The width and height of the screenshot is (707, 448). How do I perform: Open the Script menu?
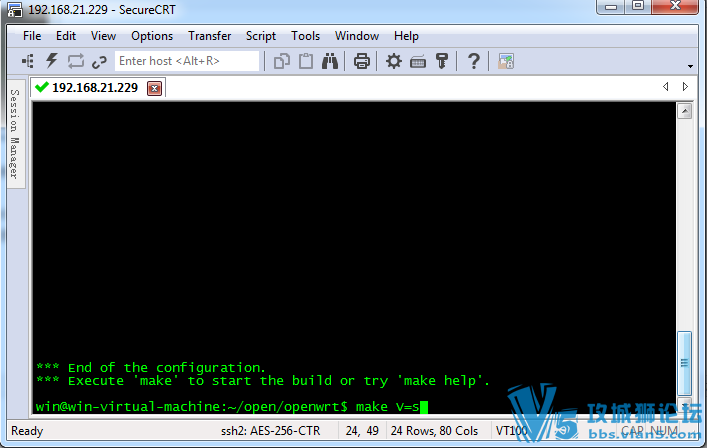point(261,36)
